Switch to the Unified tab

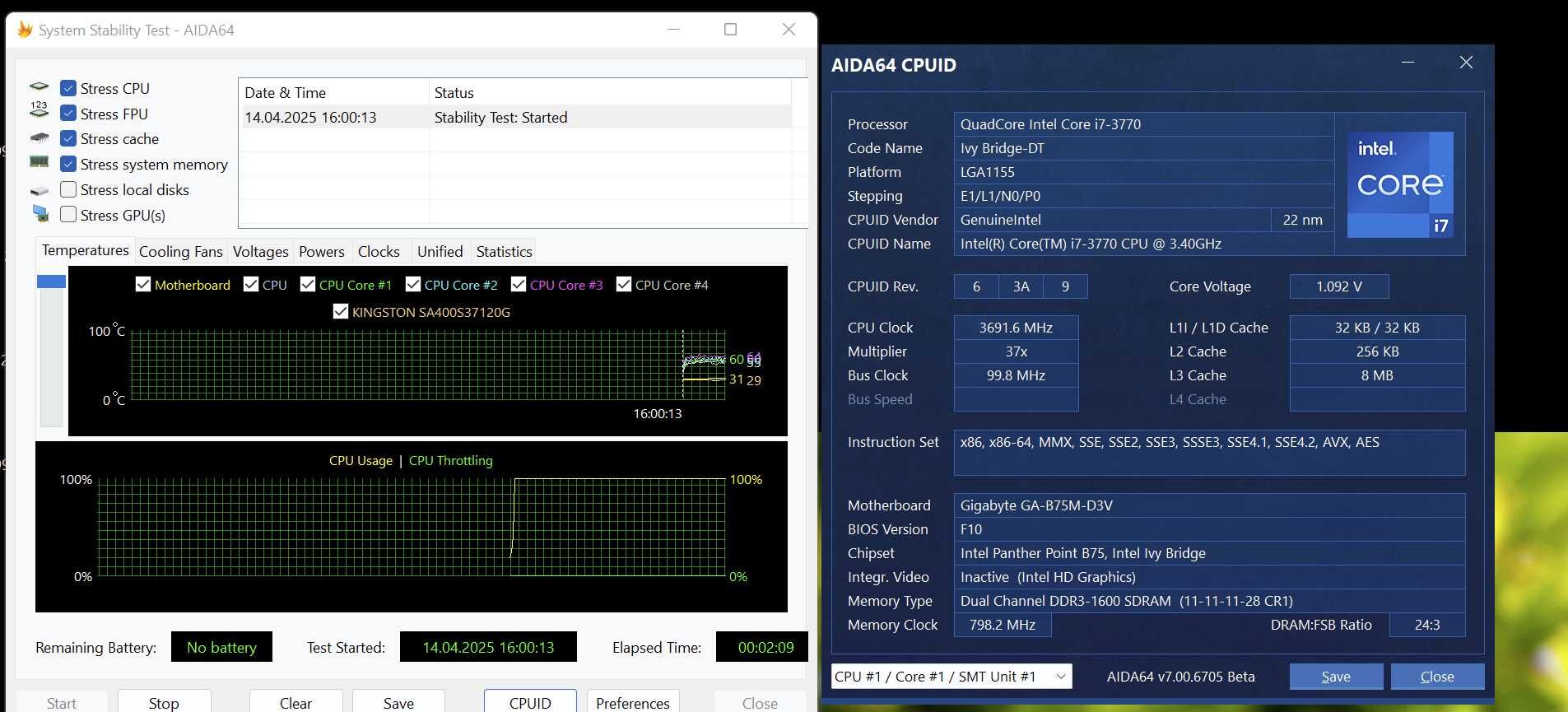click(x=440, y=252)
